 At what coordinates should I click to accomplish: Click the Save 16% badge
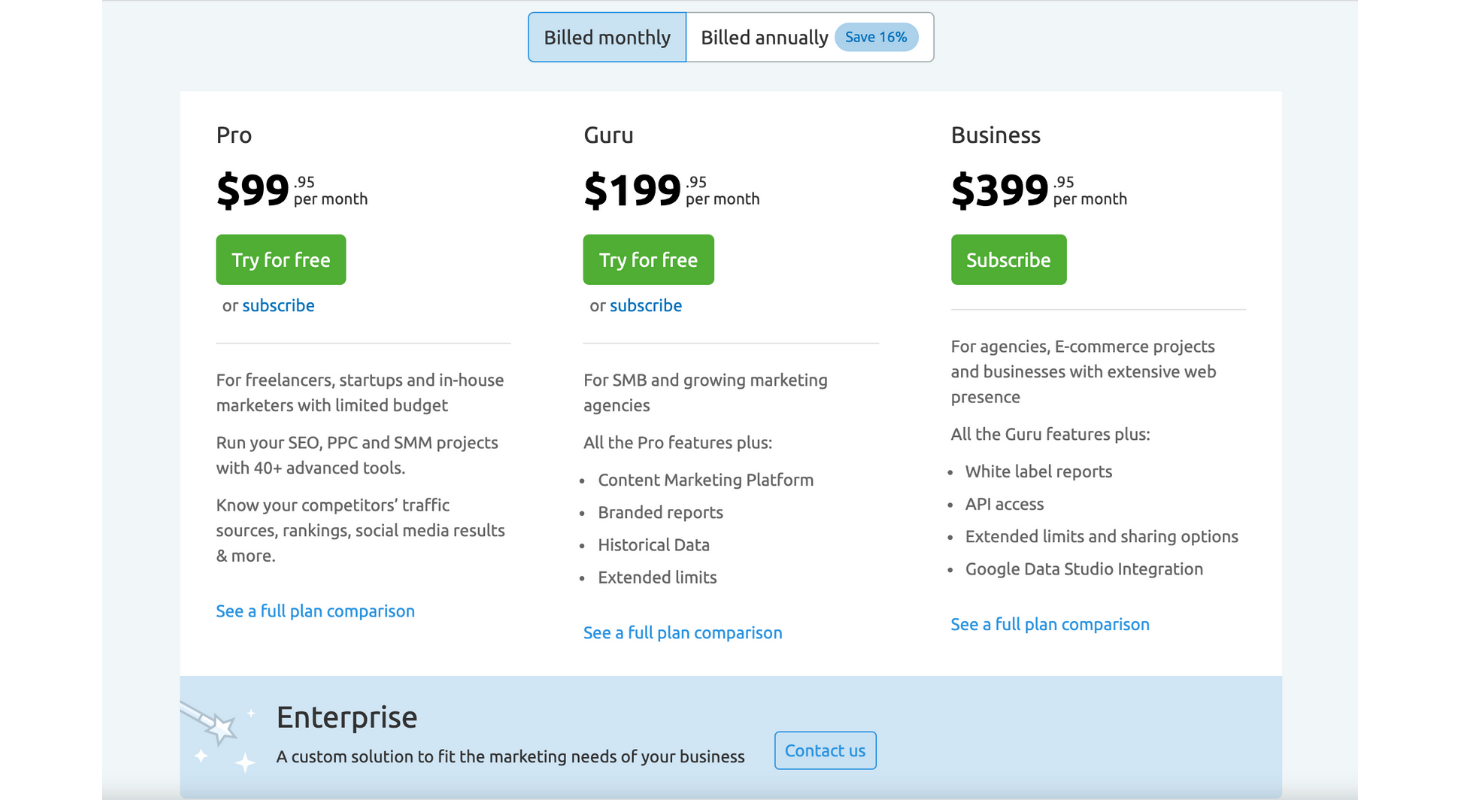[x=876, y=37]
